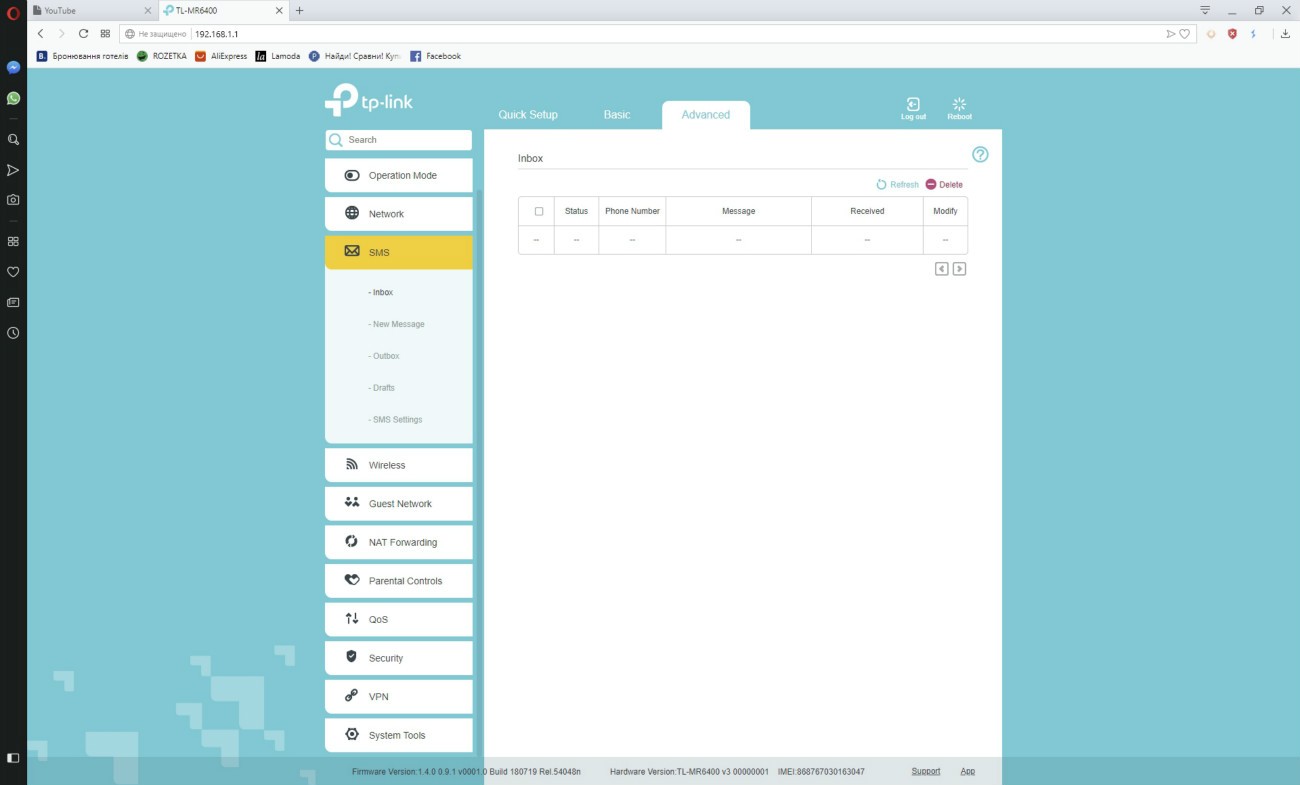This screenshot has width=1300, height=785.
Task: Click the Log out icon
Action: 912,105
